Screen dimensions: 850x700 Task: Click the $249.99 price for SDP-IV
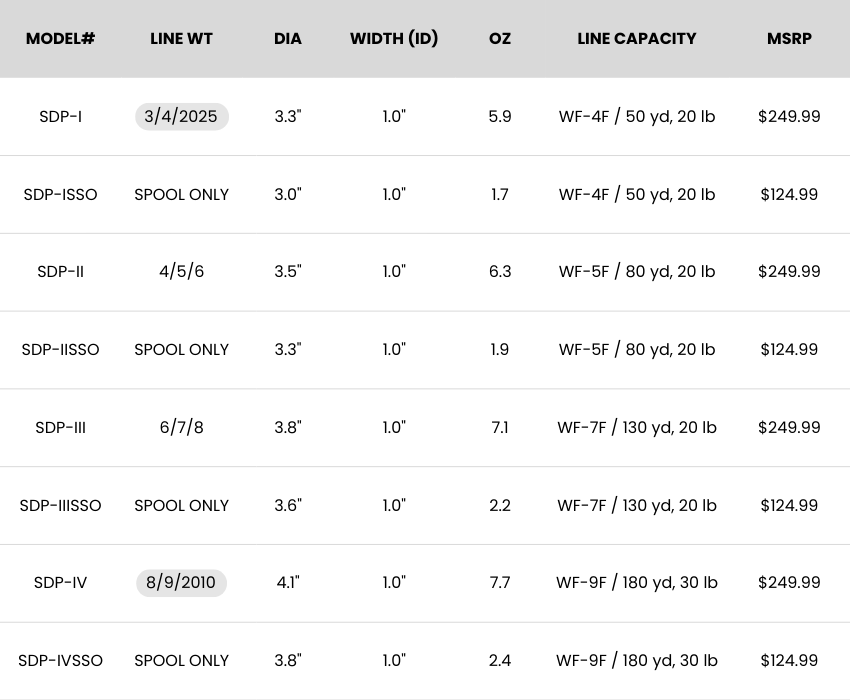(789, 583)
